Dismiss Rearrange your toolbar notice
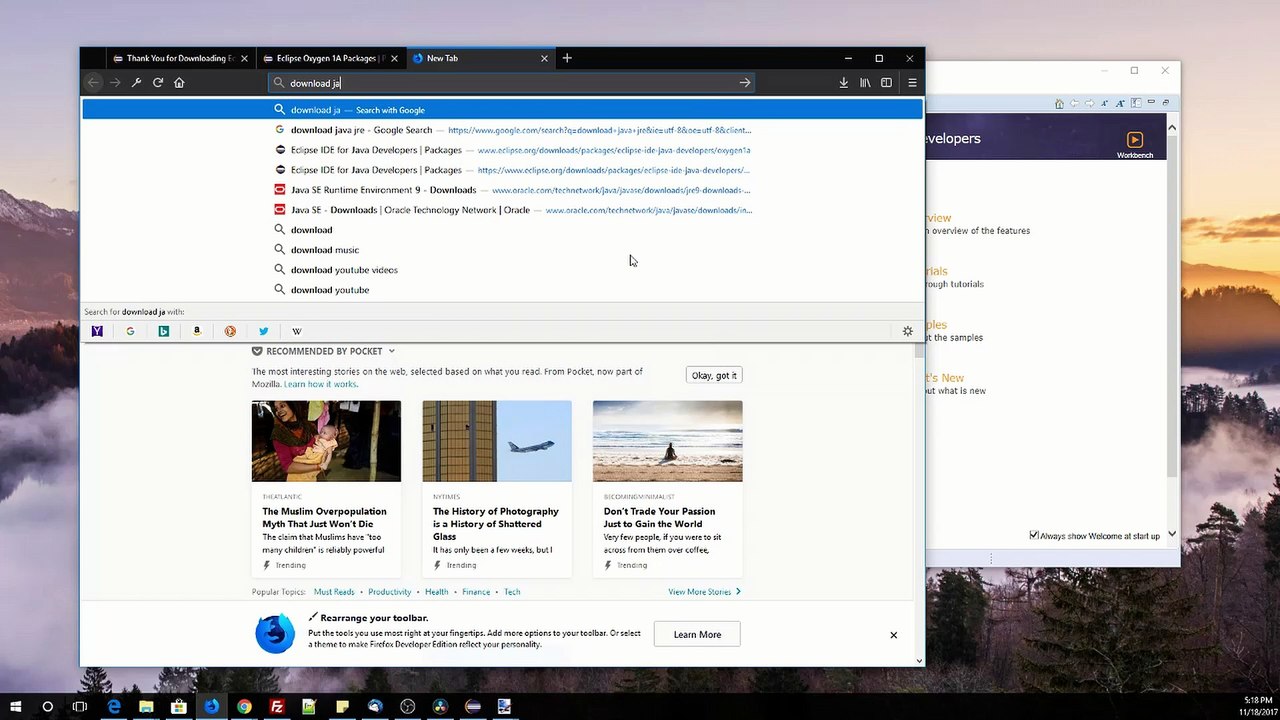 click(893, 635)
